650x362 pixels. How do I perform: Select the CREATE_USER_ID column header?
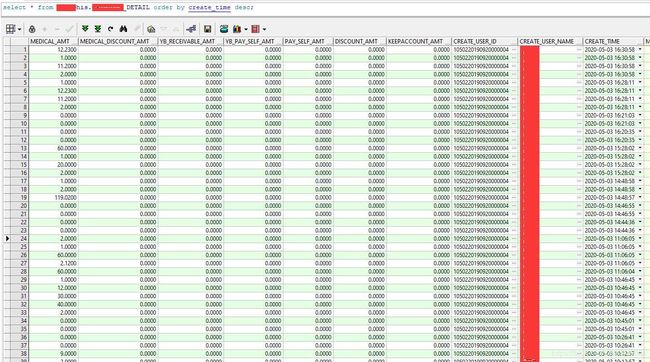(x=485, y=41)
